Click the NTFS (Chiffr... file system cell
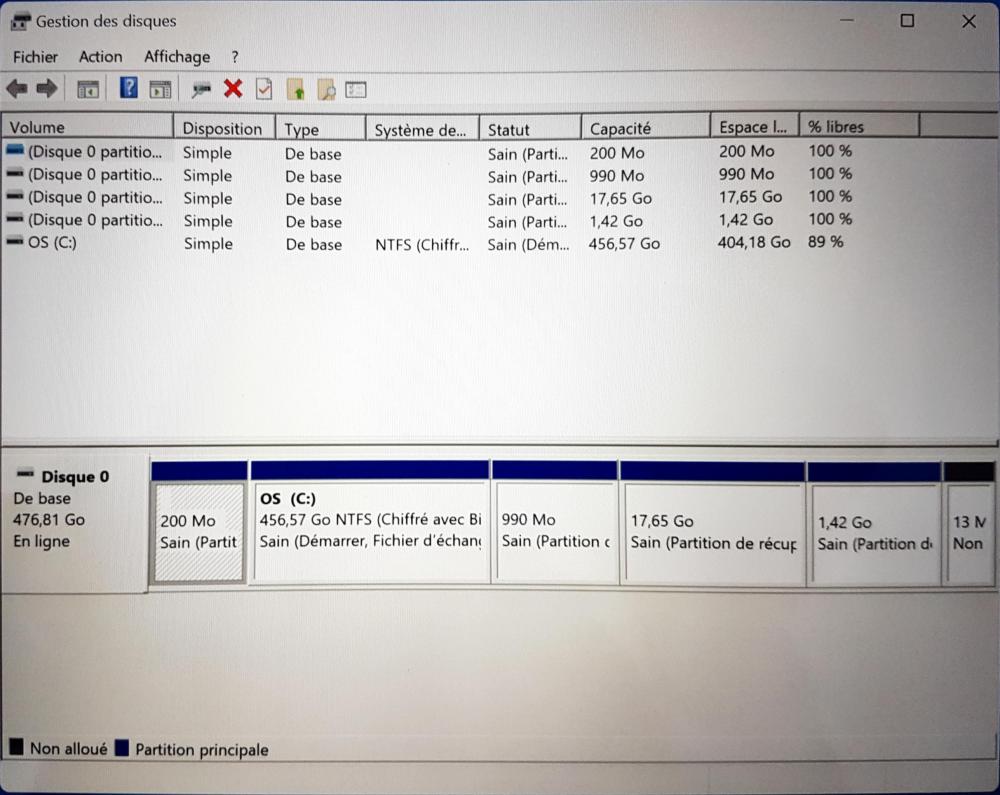 [422, 245]
